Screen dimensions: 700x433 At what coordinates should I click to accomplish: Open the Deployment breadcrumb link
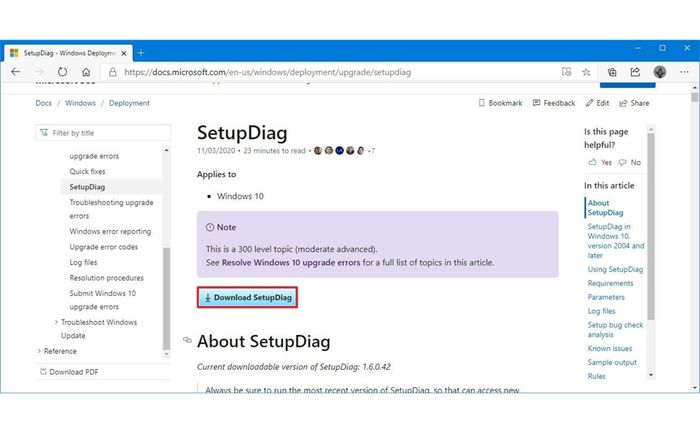tap(129, 103)
